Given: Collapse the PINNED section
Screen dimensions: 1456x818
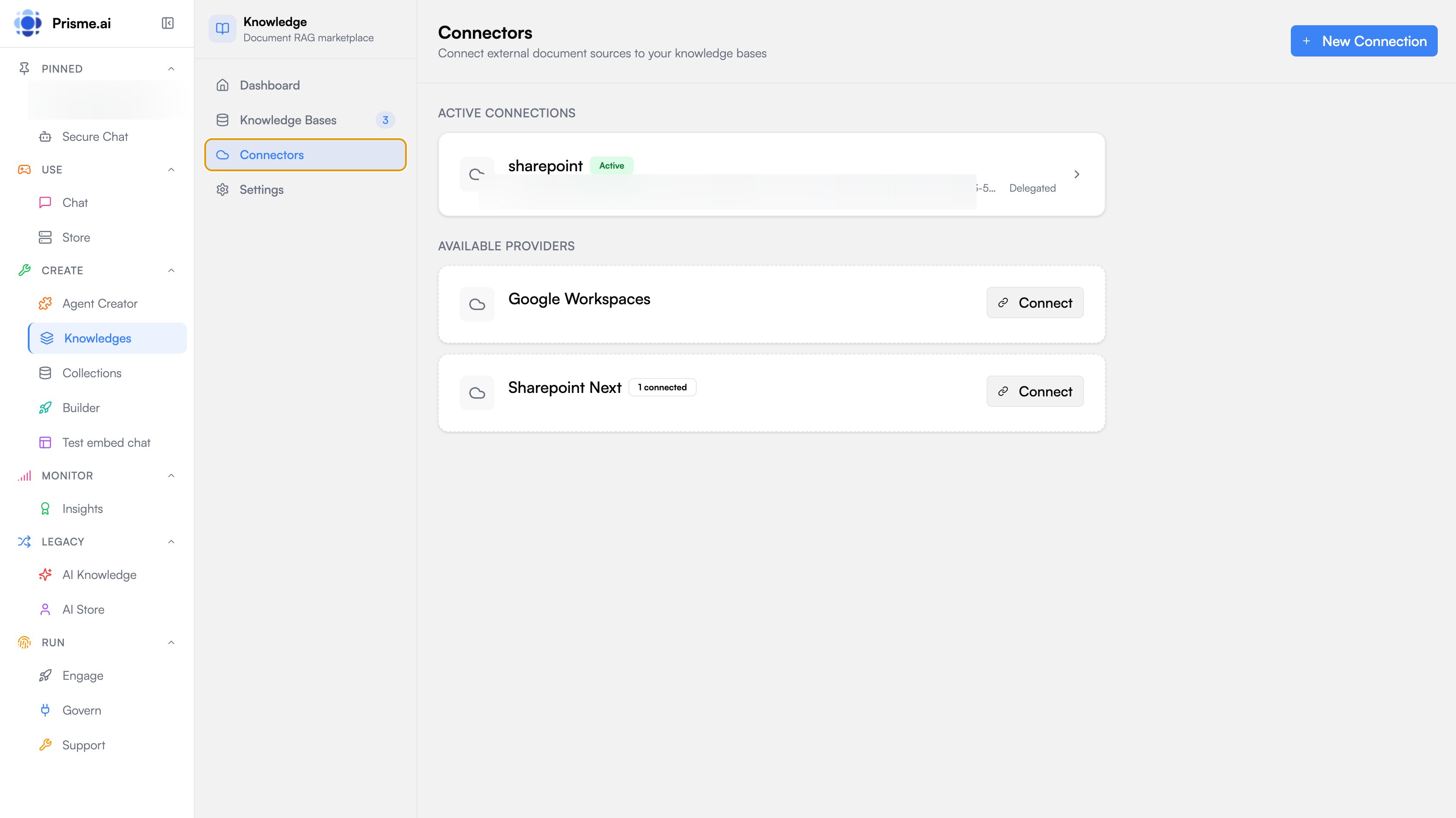Looking at the screenshot, I should tap(171, 68).
